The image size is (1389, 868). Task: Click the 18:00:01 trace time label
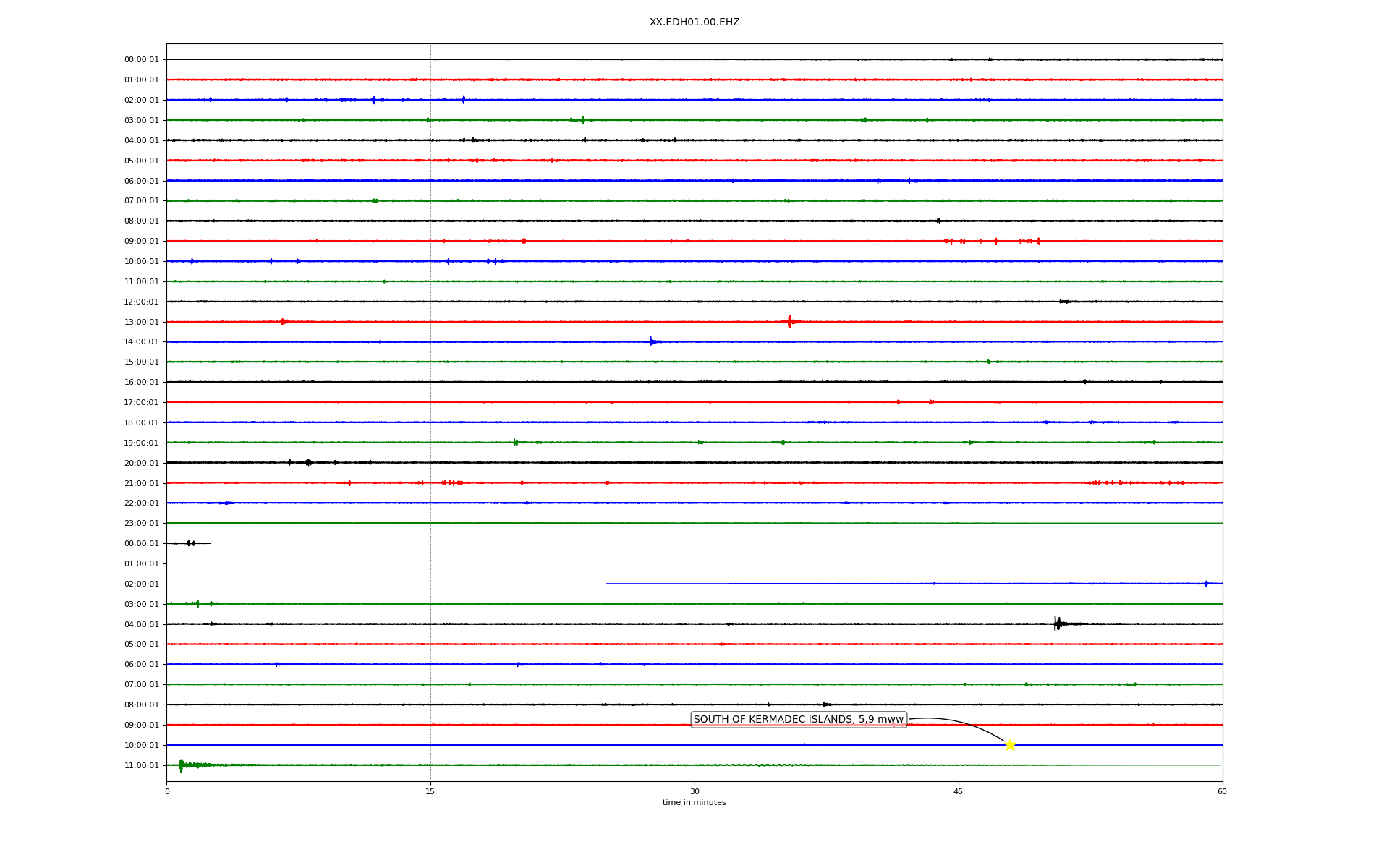pos(141,422)
